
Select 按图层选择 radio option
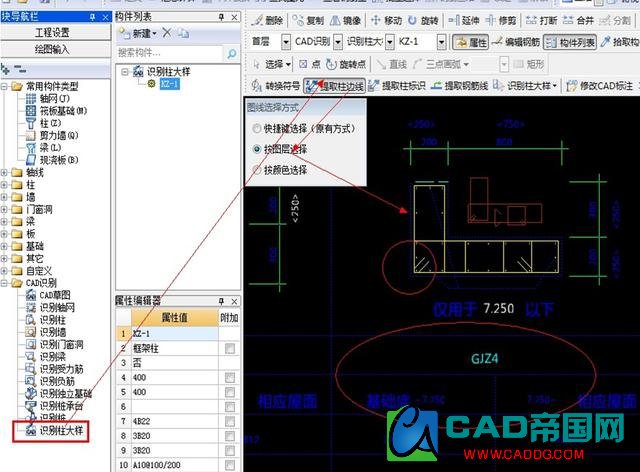coord(256,149)
